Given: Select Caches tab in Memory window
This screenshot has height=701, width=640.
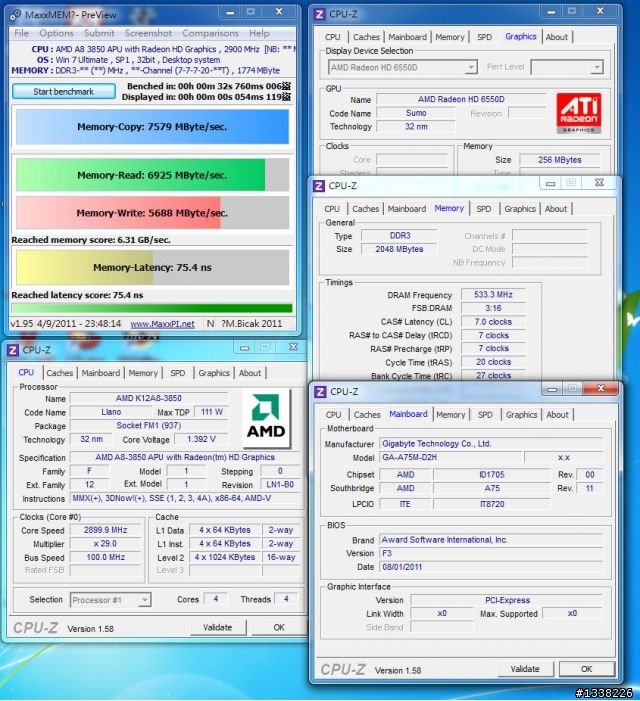Looking at the screenshot, I should click(366, 209).
